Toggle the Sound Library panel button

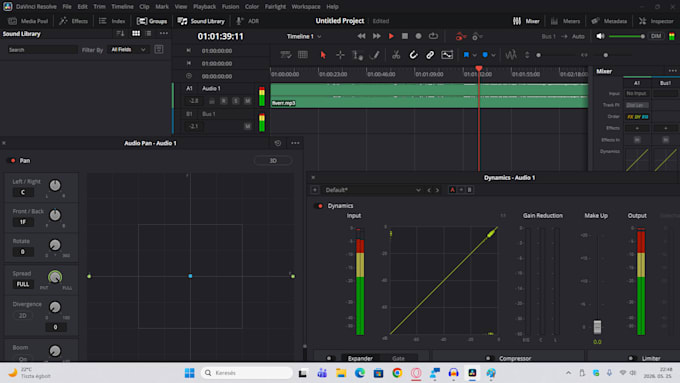pos(201,21)
